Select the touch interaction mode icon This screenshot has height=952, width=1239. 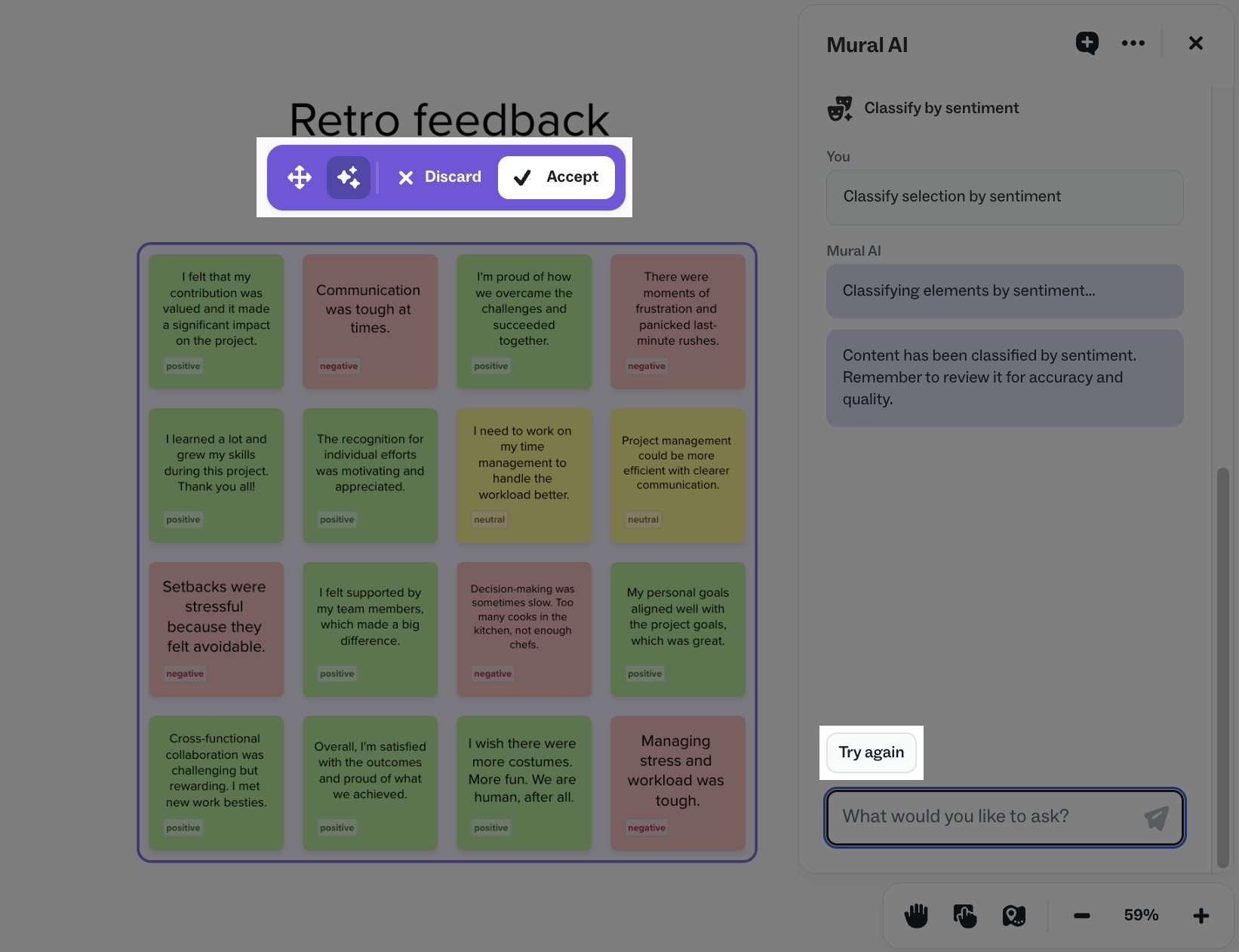[965, 916]
